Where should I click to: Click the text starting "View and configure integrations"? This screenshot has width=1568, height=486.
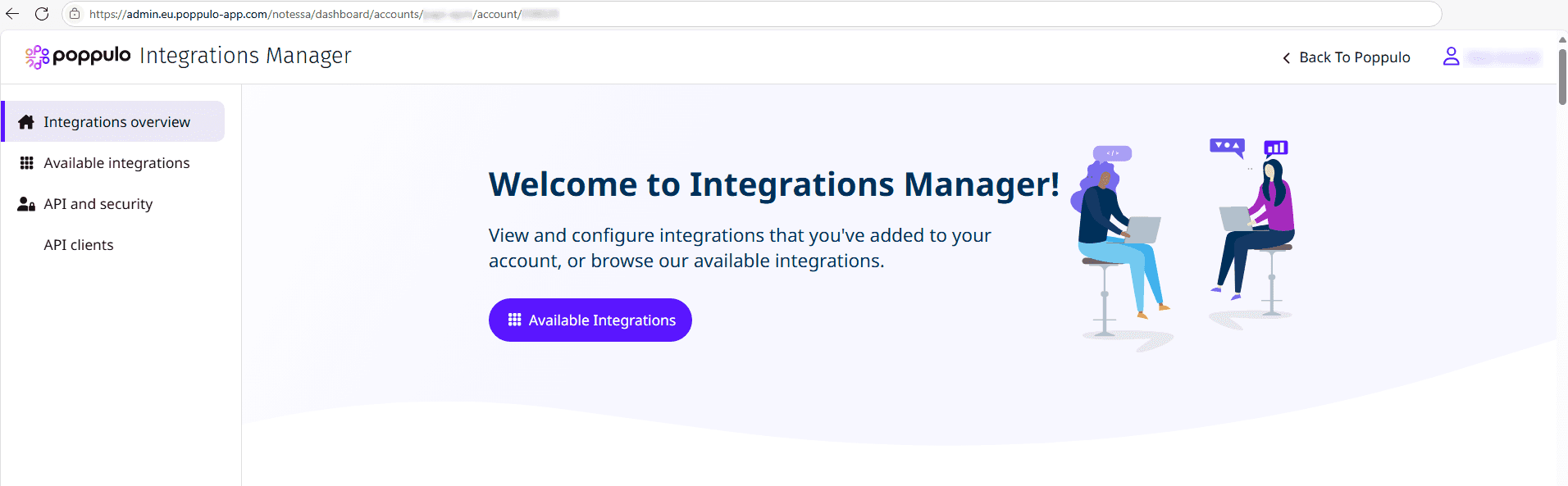[x=740, y=248]
